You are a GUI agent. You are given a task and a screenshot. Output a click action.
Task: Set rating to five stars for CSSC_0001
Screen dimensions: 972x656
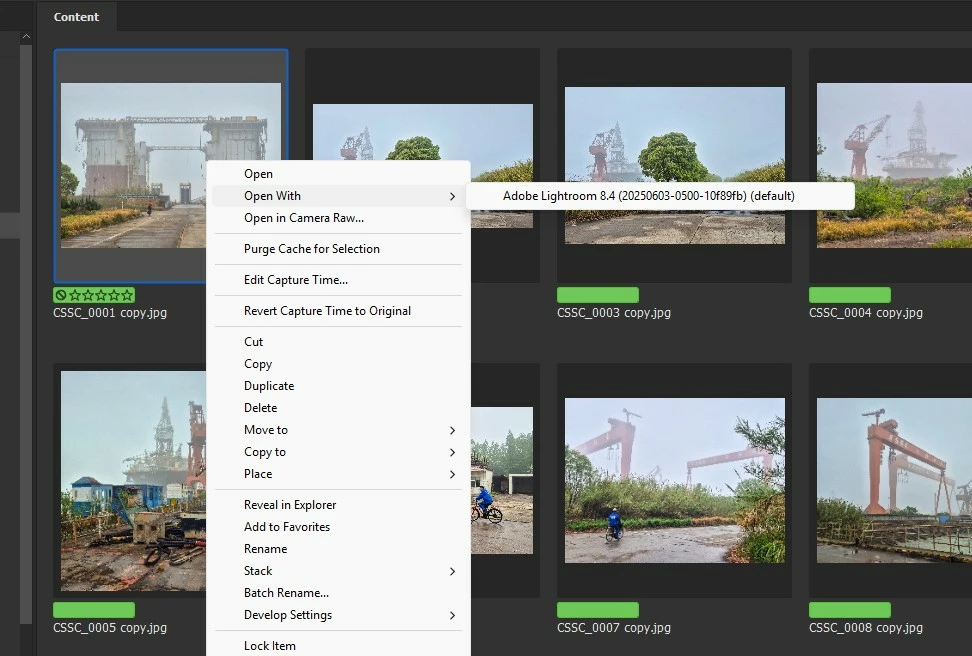click(x=127, y=295)
